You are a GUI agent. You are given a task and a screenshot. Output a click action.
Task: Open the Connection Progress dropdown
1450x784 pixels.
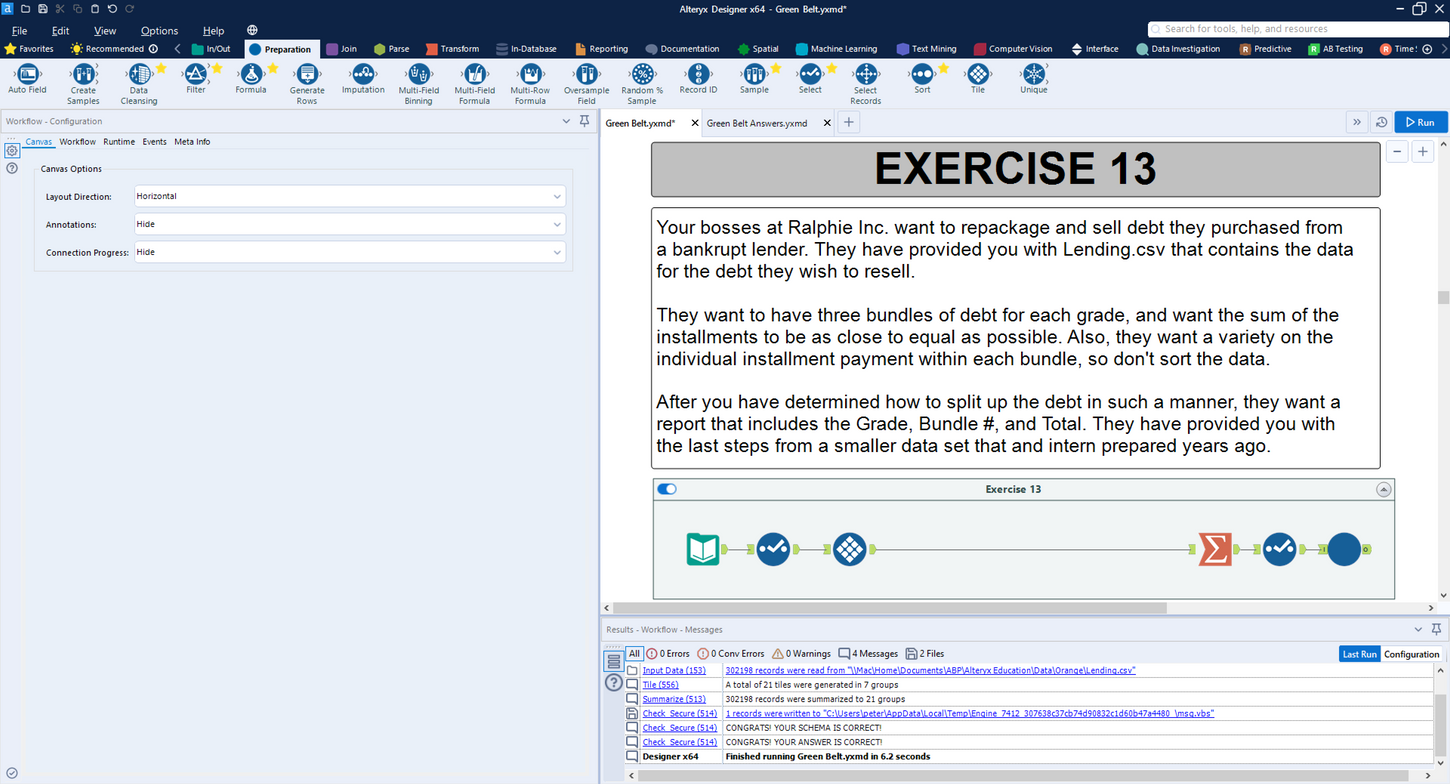click(350, 253)
